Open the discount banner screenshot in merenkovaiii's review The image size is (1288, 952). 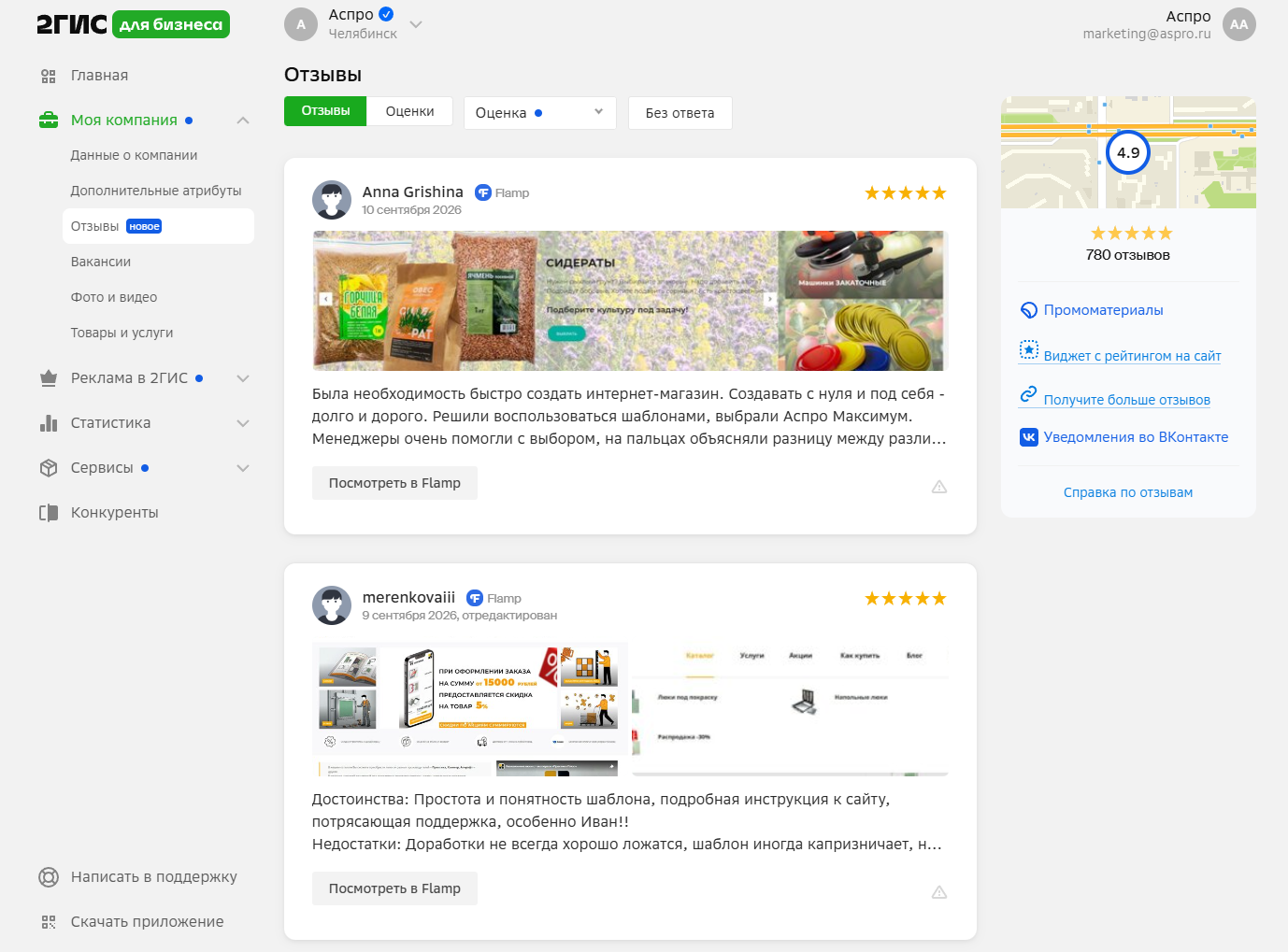pos(470,709)
